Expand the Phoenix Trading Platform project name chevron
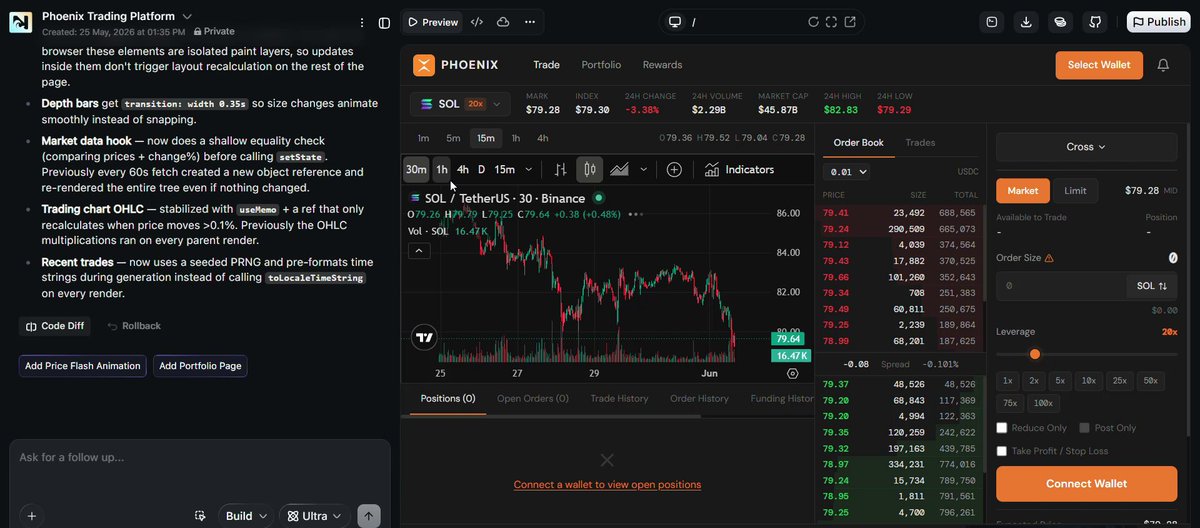1200x528 pixels. coord(187,16)
